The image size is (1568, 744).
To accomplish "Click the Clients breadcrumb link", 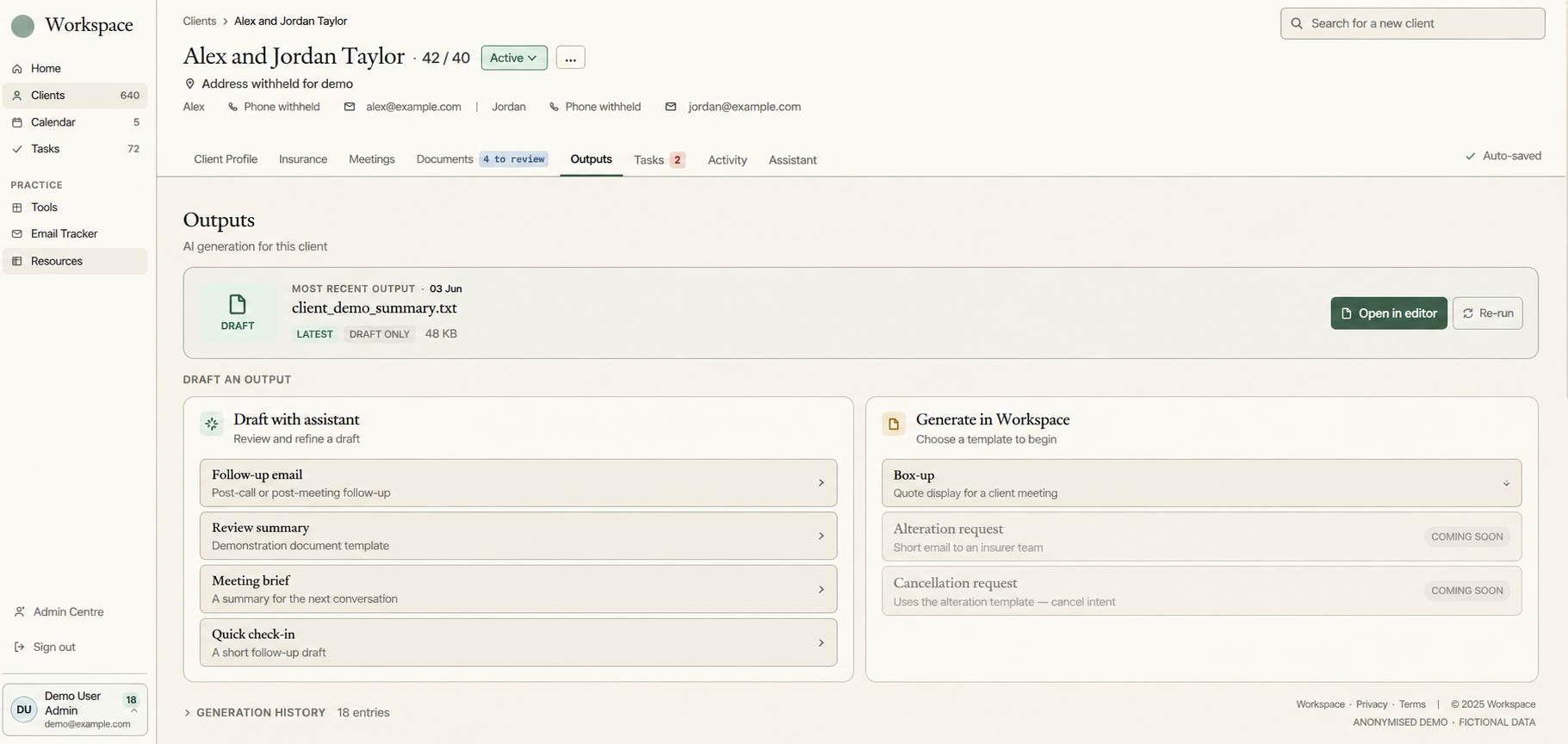I will point(200,21).
